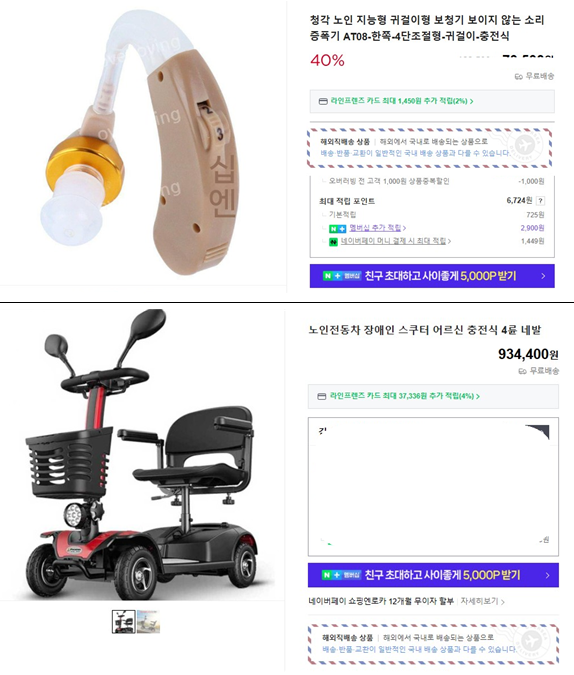Image resolution: width=574 pixels, height=675 pixels.
Task: Open the 멤버십 추가 적립 link
Action: click(375, 228)
